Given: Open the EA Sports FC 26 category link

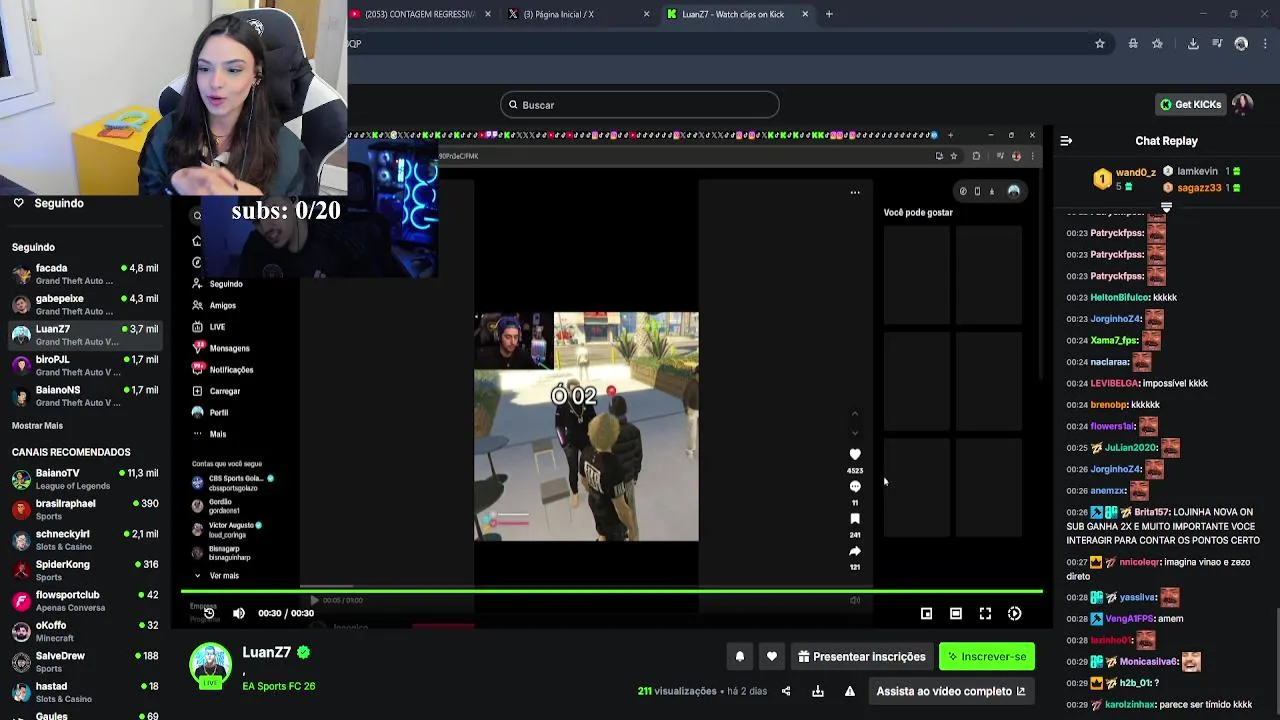Looking at the screenshot, I should 278,686.
